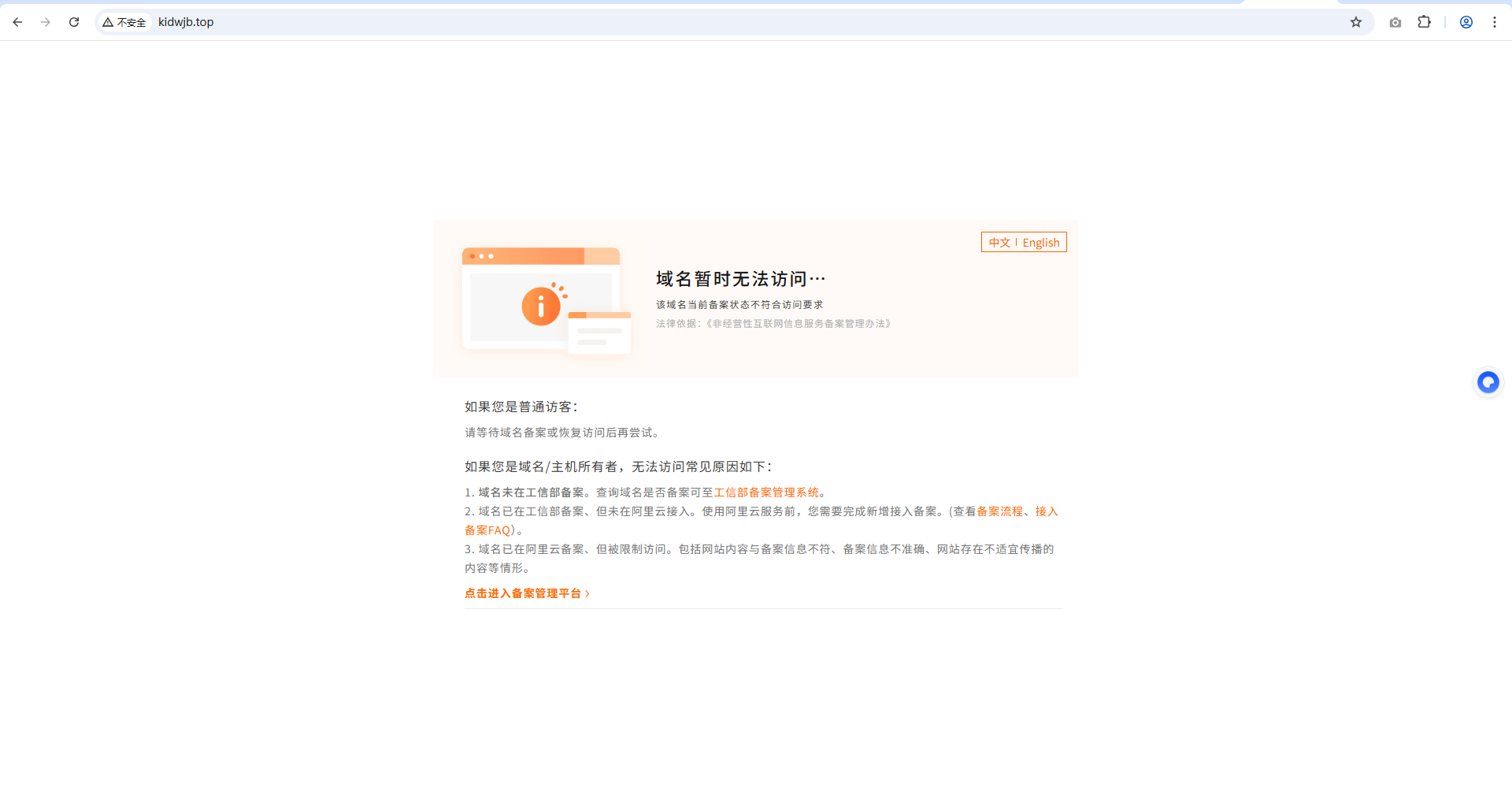Click the browser back arrow
The image size is (1512, 788).
click(x=17, y=22)
